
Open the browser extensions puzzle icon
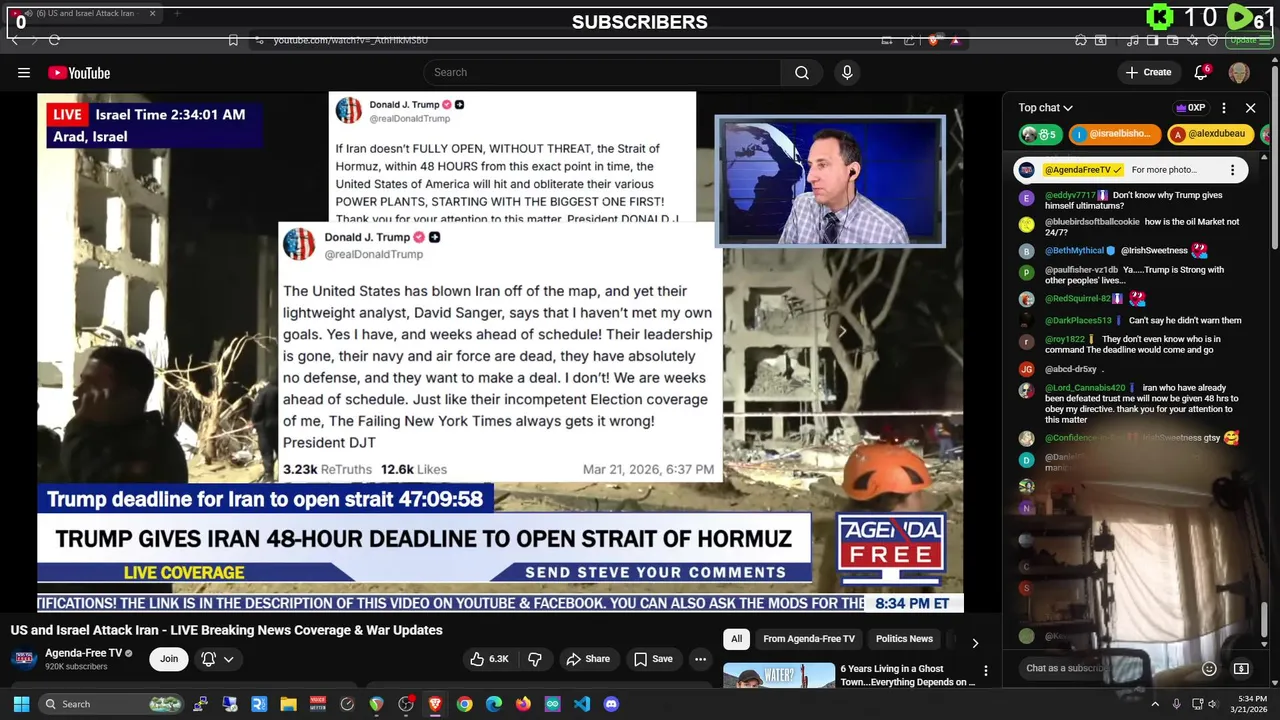coord(1081,40)
